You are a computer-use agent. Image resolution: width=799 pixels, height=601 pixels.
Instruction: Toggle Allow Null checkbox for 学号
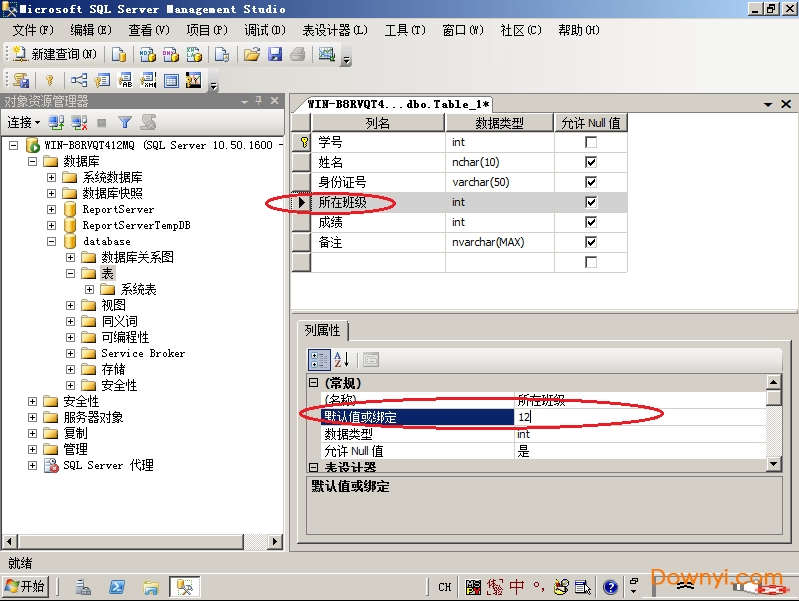click(591, 142)
